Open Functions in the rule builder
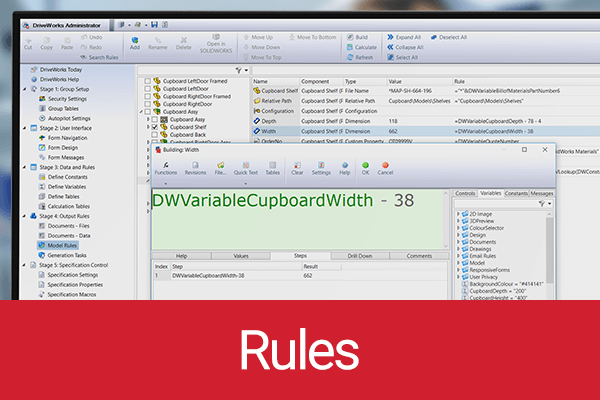This screenshot has width=600, height=400. [165, 168]
